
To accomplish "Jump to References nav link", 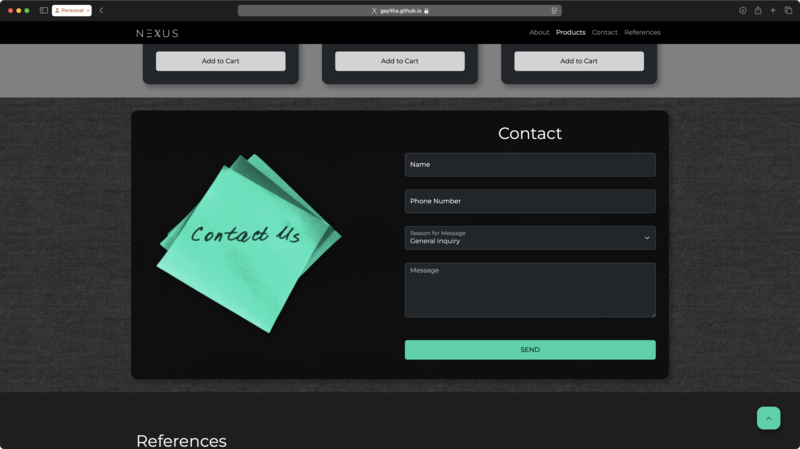I will [x=642, y=33].
